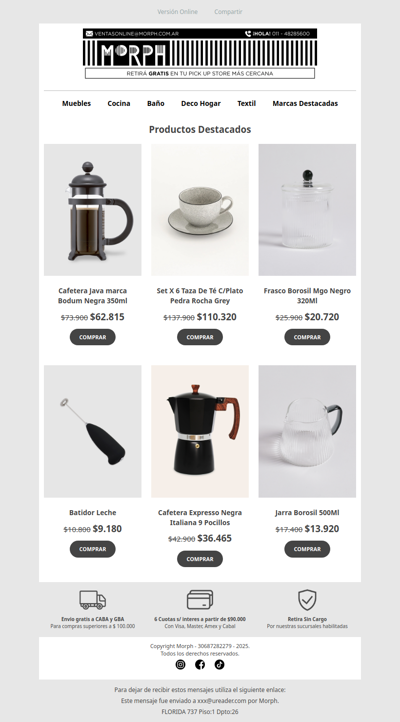Go to Marcas Destacadas section
Screen dimensions: 400x722
(305, 103)
